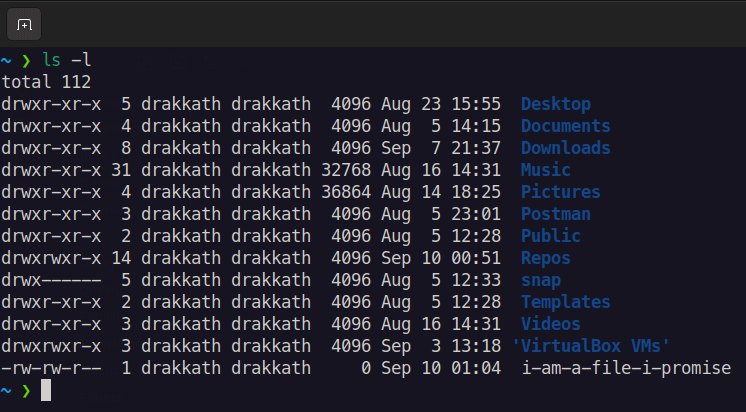The image size is (746, 412).
Task: Click the Pictures directory name
Action: point(560,192)
